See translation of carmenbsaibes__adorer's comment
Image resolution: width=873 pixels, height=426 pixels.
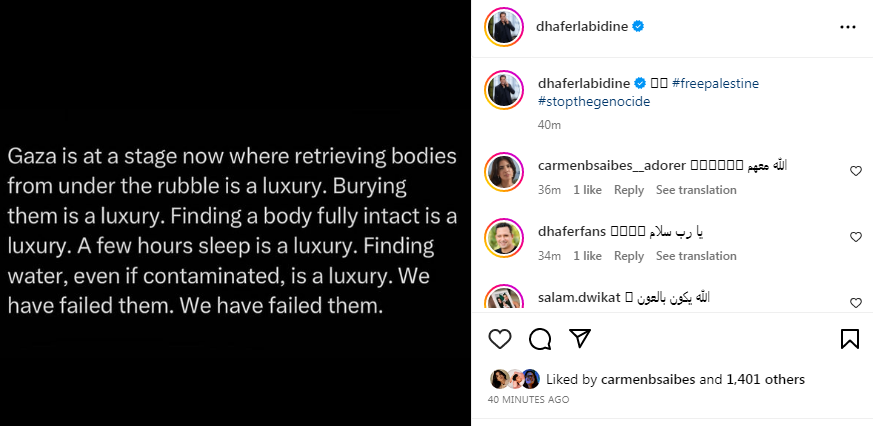point(696,190)
